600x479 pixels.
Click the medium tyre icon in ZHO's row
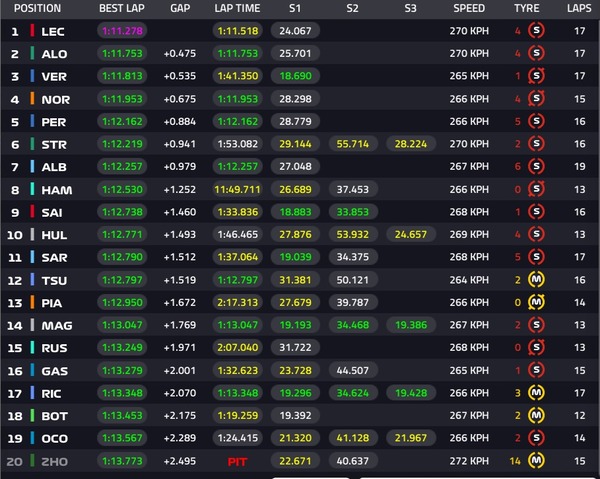(x=536, y=459)
